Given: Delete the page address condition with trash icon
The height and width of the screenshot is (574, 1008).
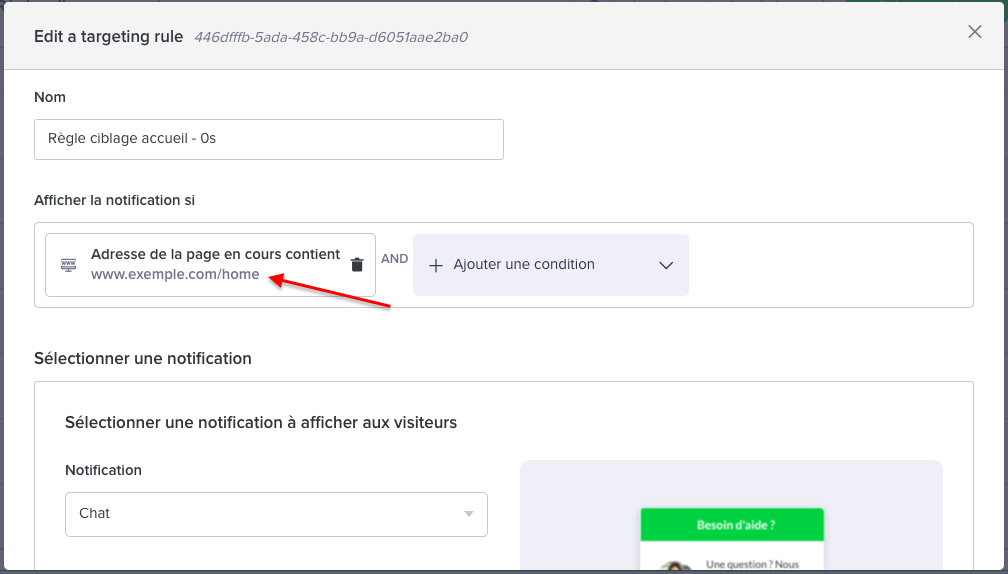Looking at the screenshot, I should (357, 265).
